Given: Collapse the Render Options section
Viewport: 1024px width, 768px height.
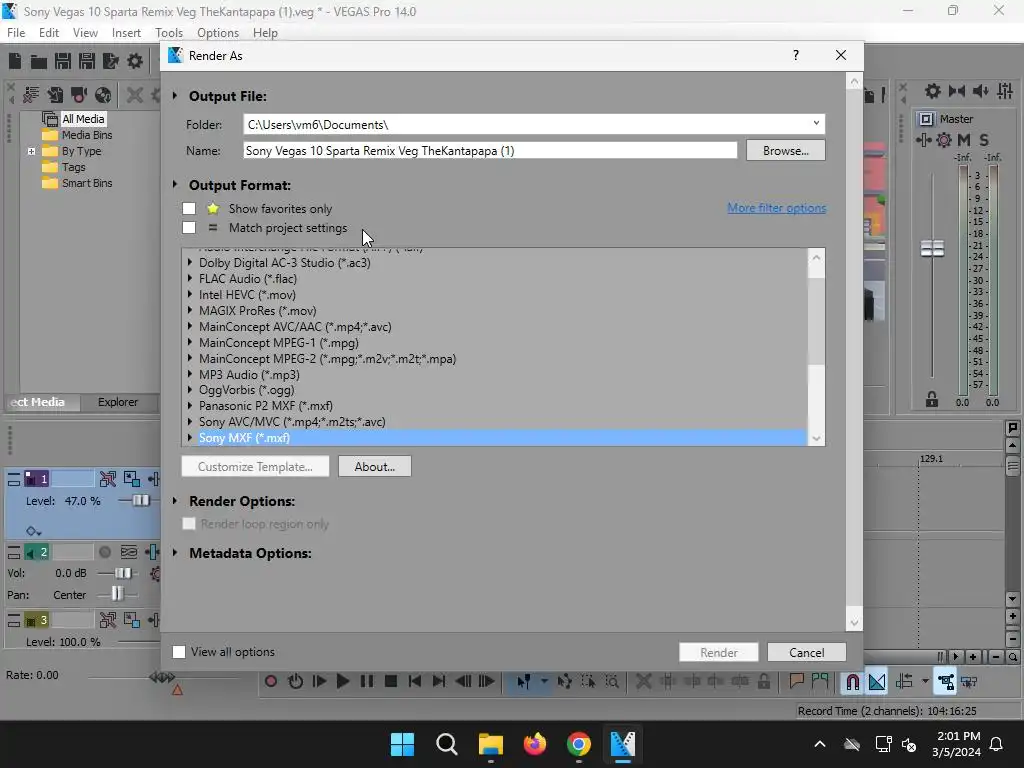Looking at the screenshot, I should pyautogui.click(x=175, y=501).
